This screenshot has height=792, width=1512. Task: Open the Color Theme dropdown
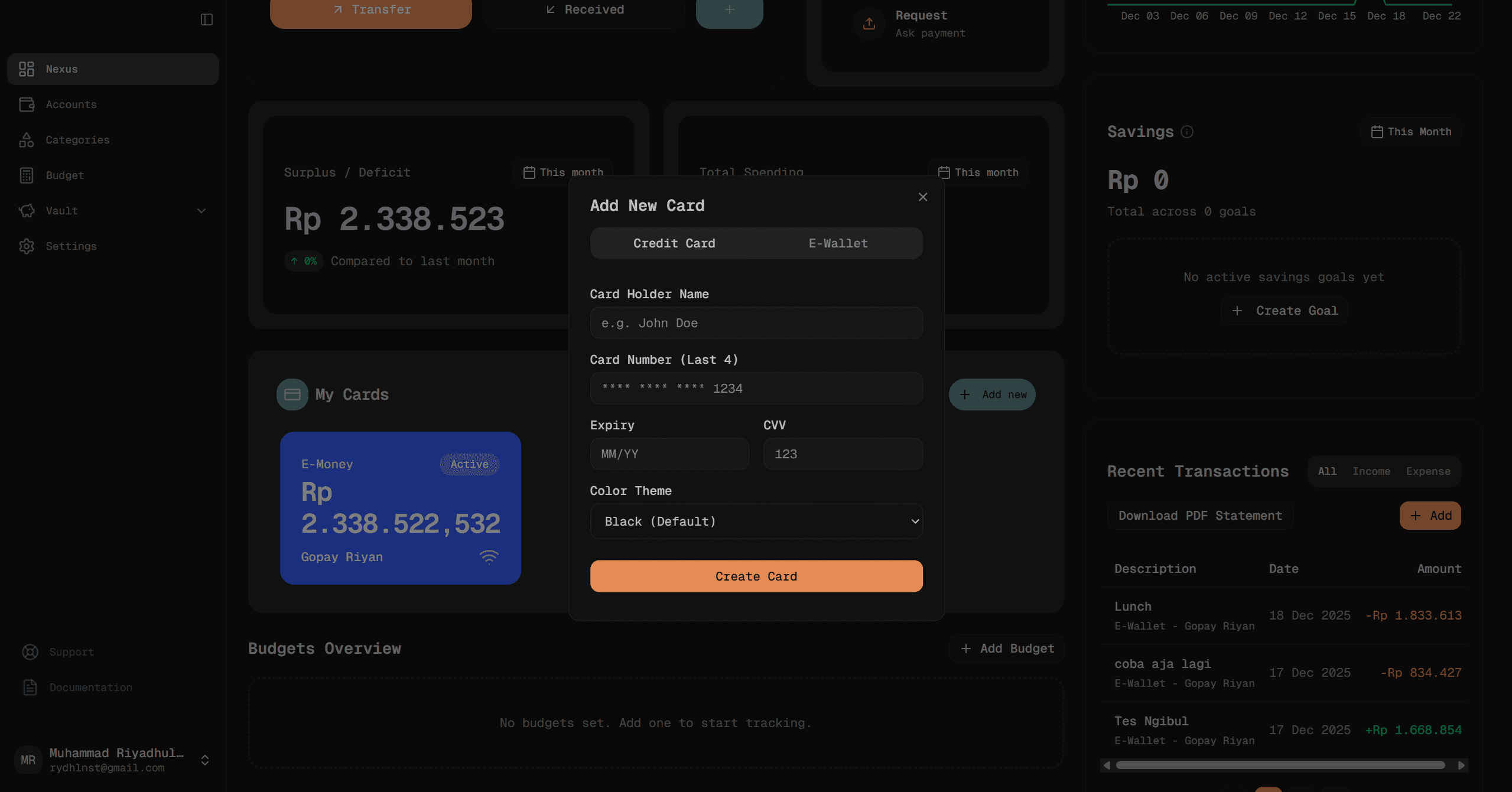[x=756, y=522]
